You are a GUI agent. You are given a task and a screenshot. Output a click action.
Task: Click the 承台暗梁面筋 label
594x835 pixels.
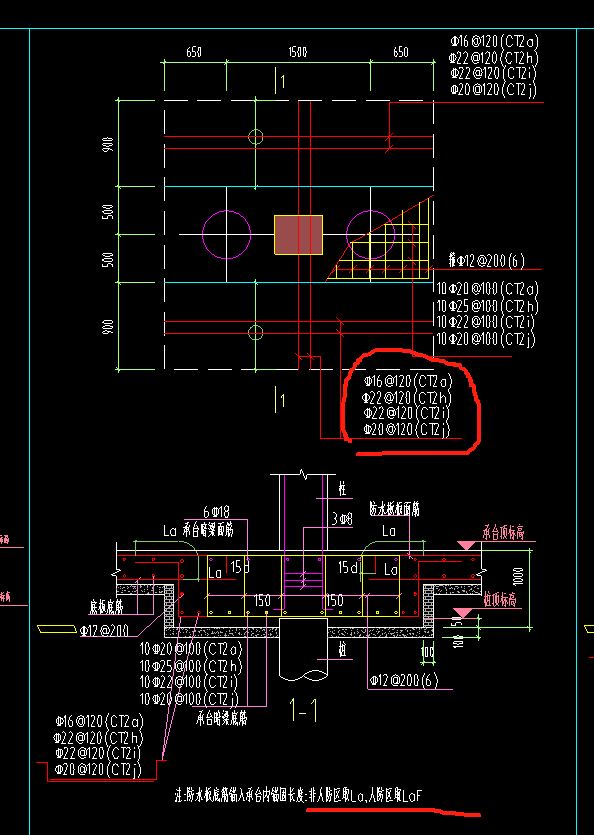[x=208, y=529]
